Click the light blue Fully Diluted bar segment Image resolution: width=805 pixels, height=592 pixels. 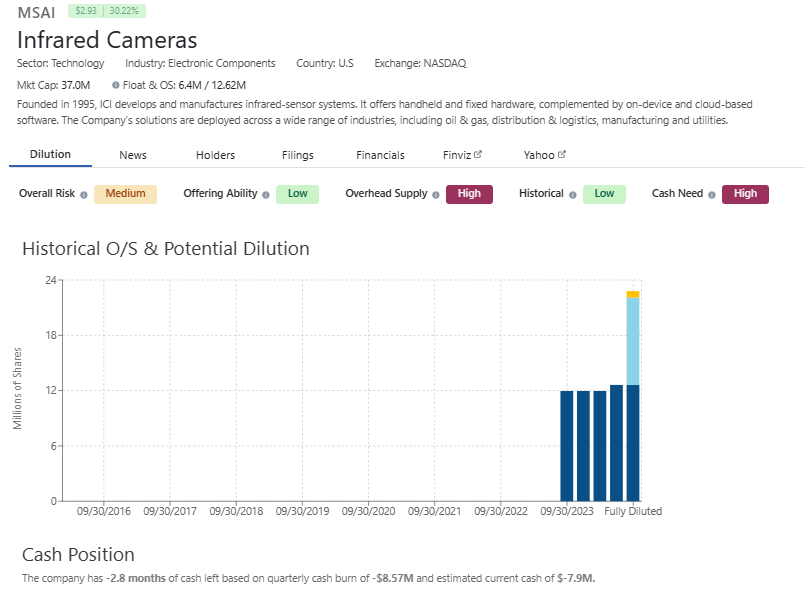pyautogui.click(x=633, y=340)
